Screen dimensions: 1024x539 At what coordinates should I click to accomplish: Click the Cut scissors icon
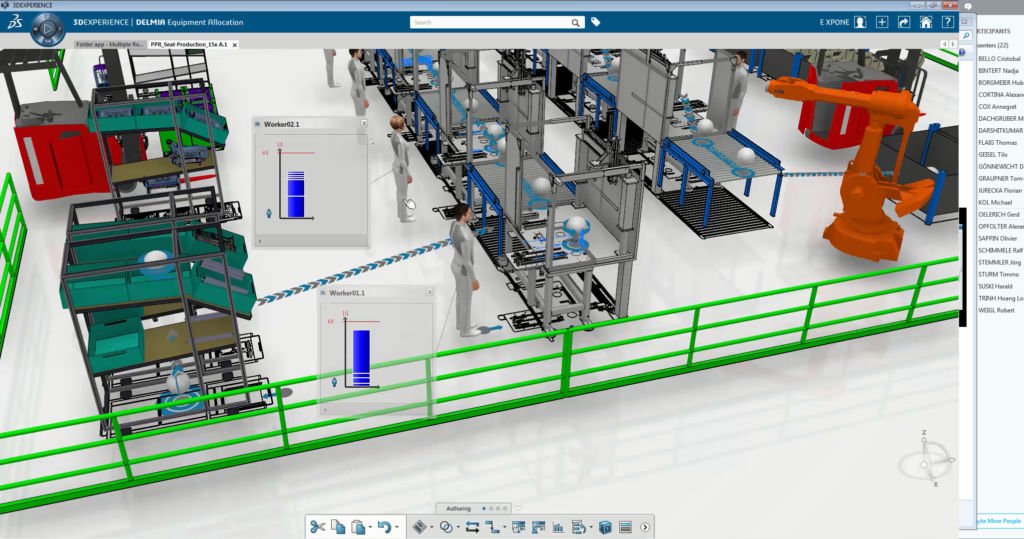318,527
